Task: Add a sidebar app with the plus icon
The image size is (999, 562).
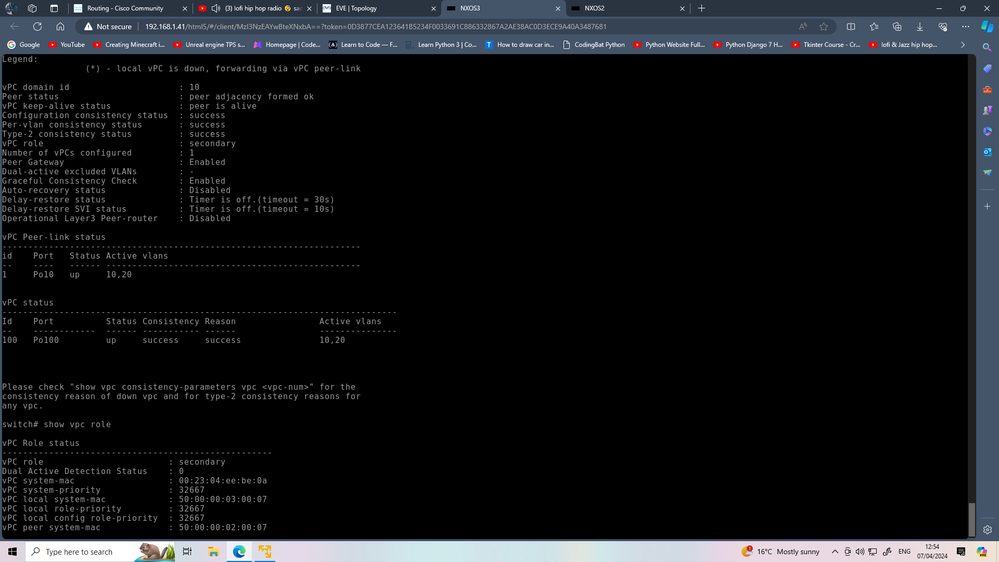Action: [987, 206]
